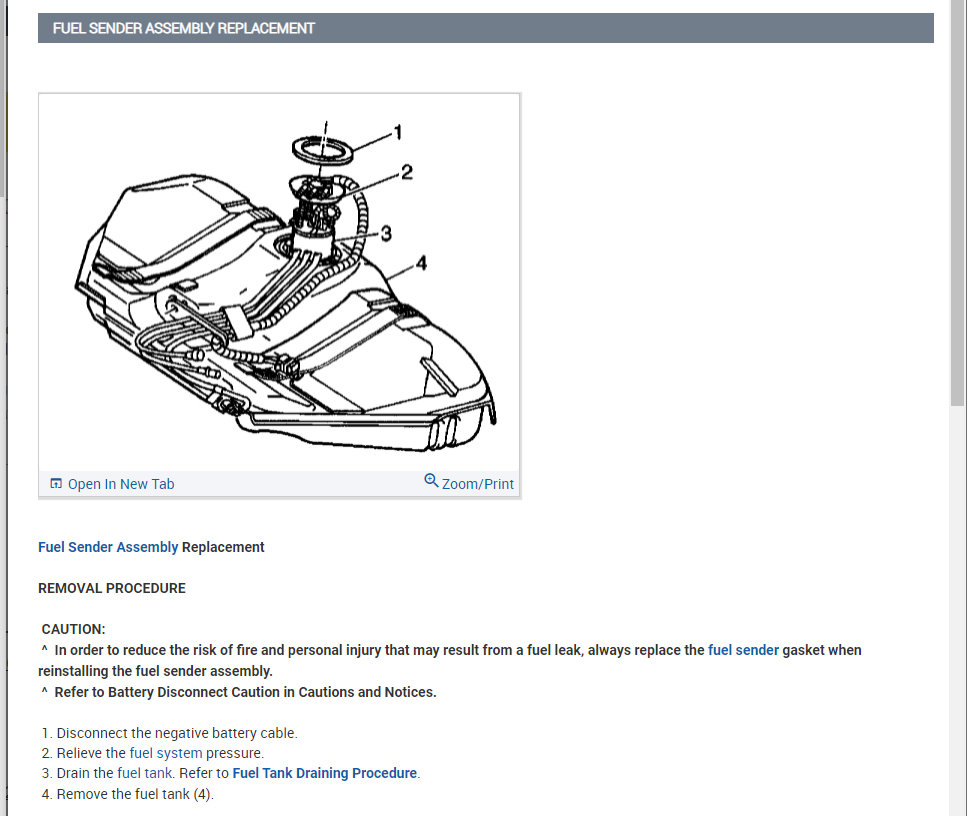Image resolution: width=967 pixels, height=816 pixels.
Task: Click step 4 Remove the fuel tank (4)
Action: click(128, 794)
